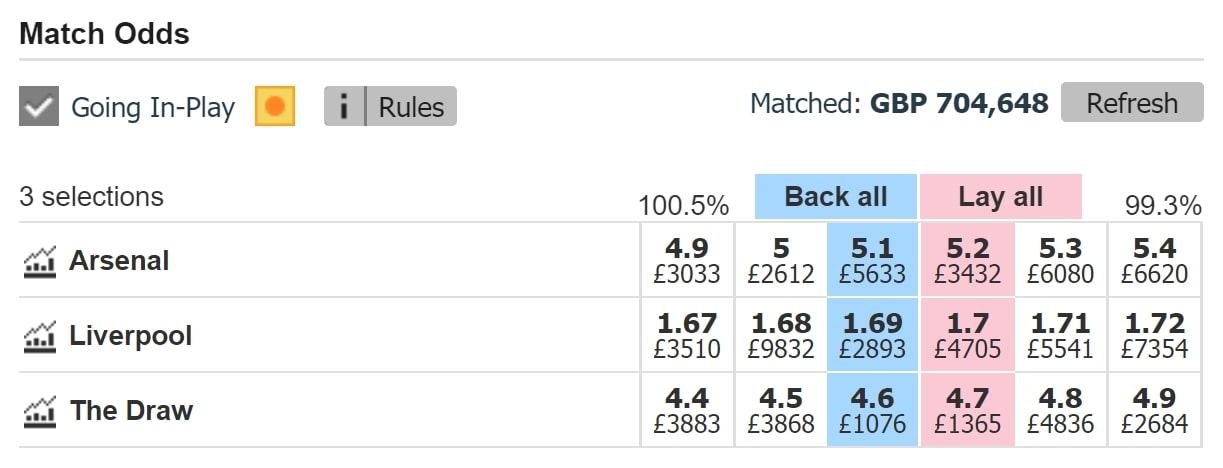Back Liverpool at 1.69

point(872,335)
